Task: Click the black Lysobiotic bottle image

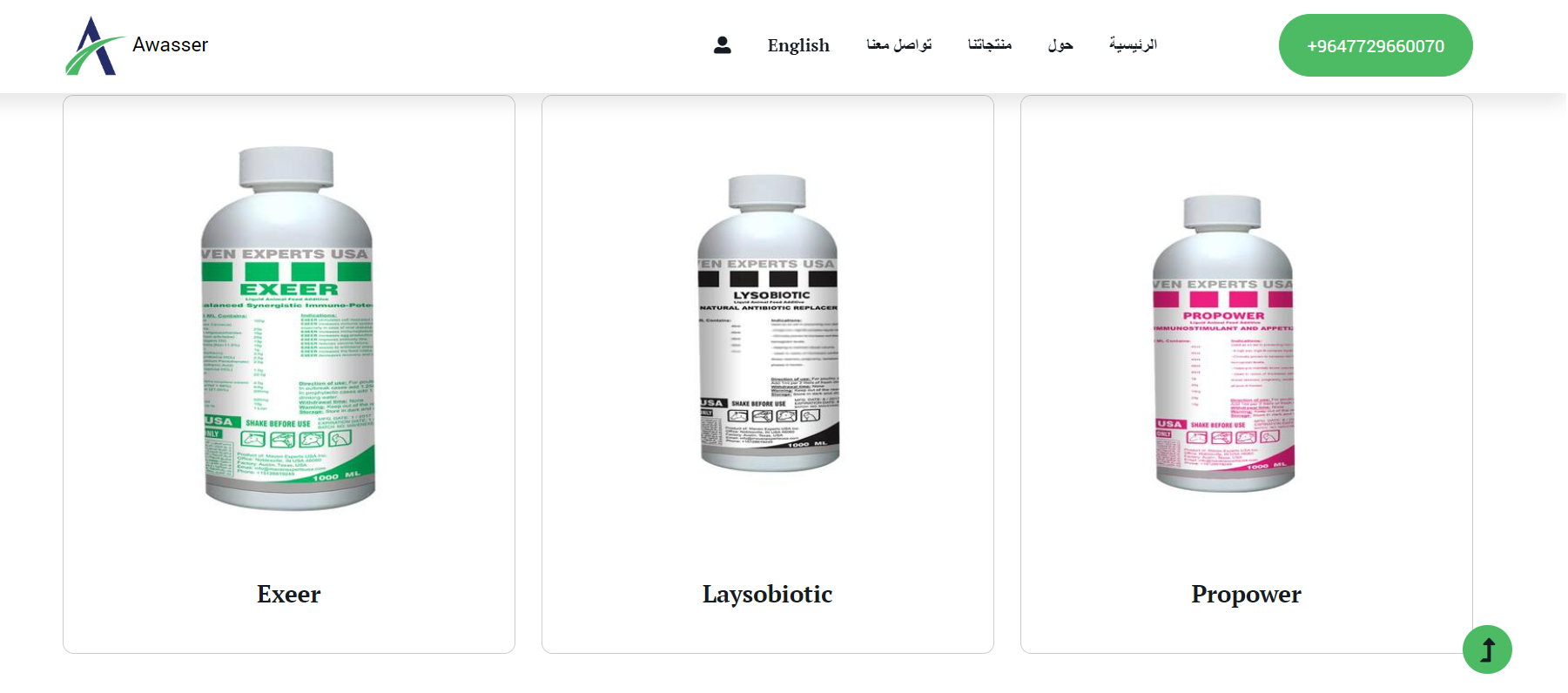Action: pyautogui.click(x=768, y=323)
